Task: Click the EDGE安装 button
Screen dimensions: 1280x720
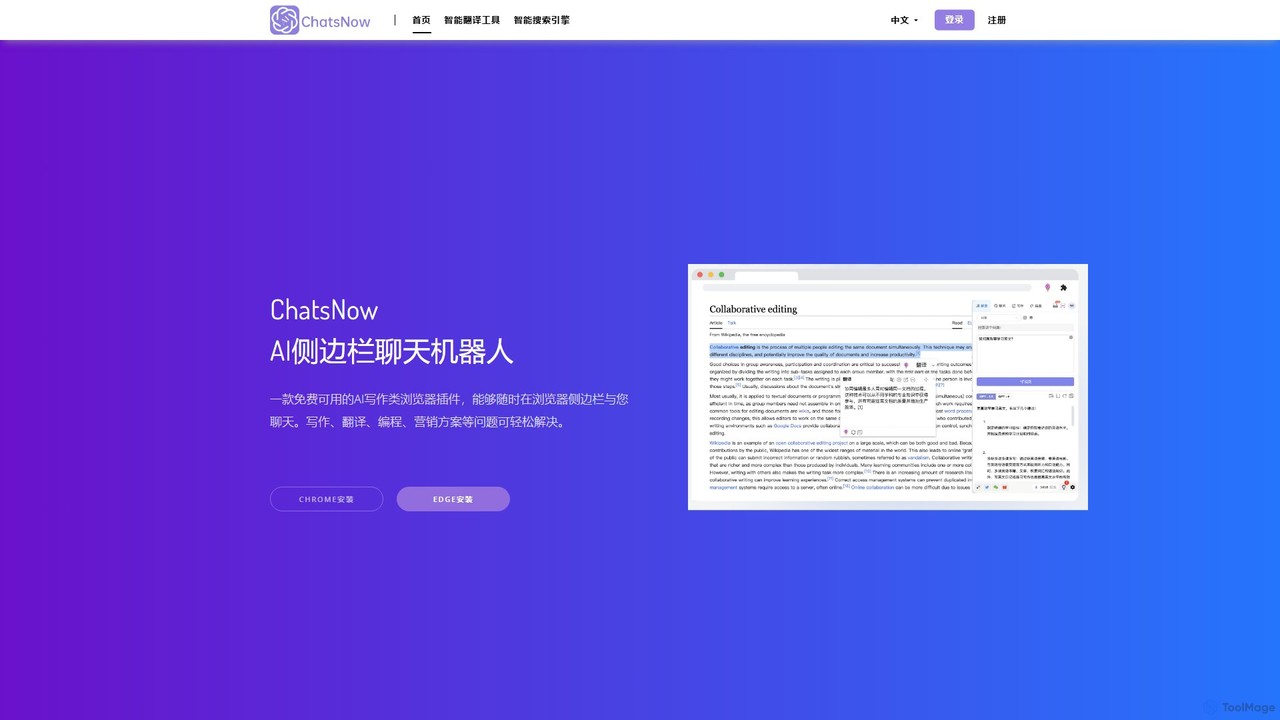Action: 453,499
